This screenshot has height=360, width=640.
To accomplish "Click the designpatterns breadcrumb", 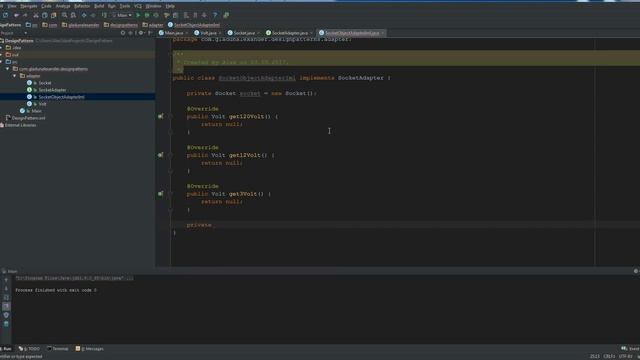I will (121, 25).
